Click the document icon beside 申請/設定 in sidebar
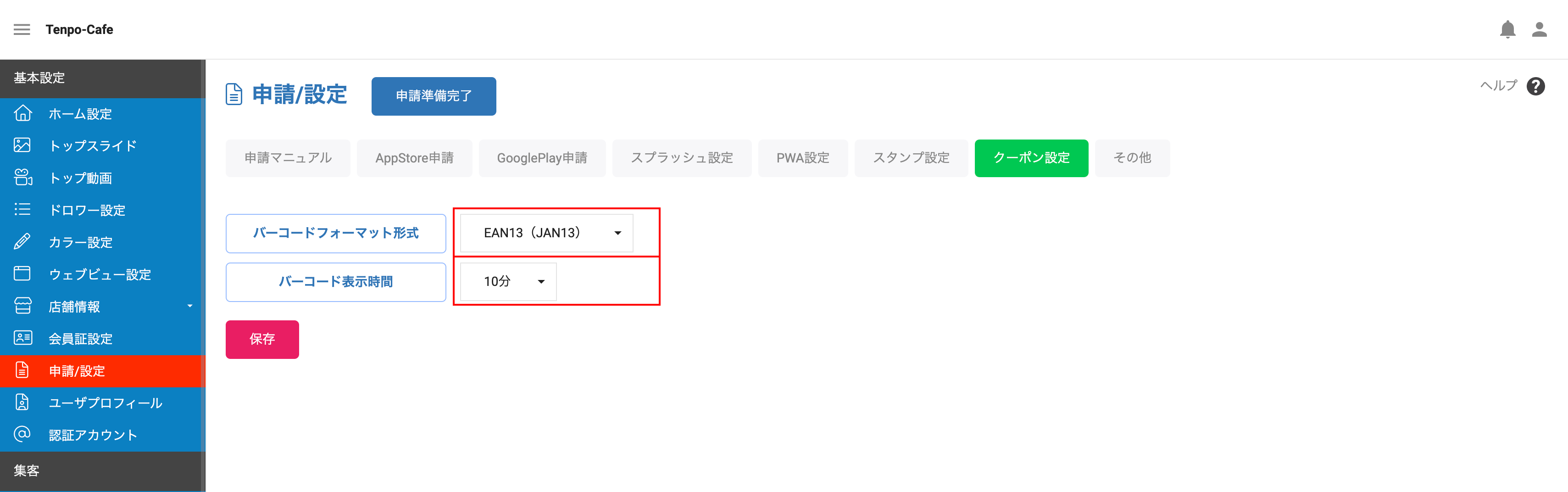 22,370
